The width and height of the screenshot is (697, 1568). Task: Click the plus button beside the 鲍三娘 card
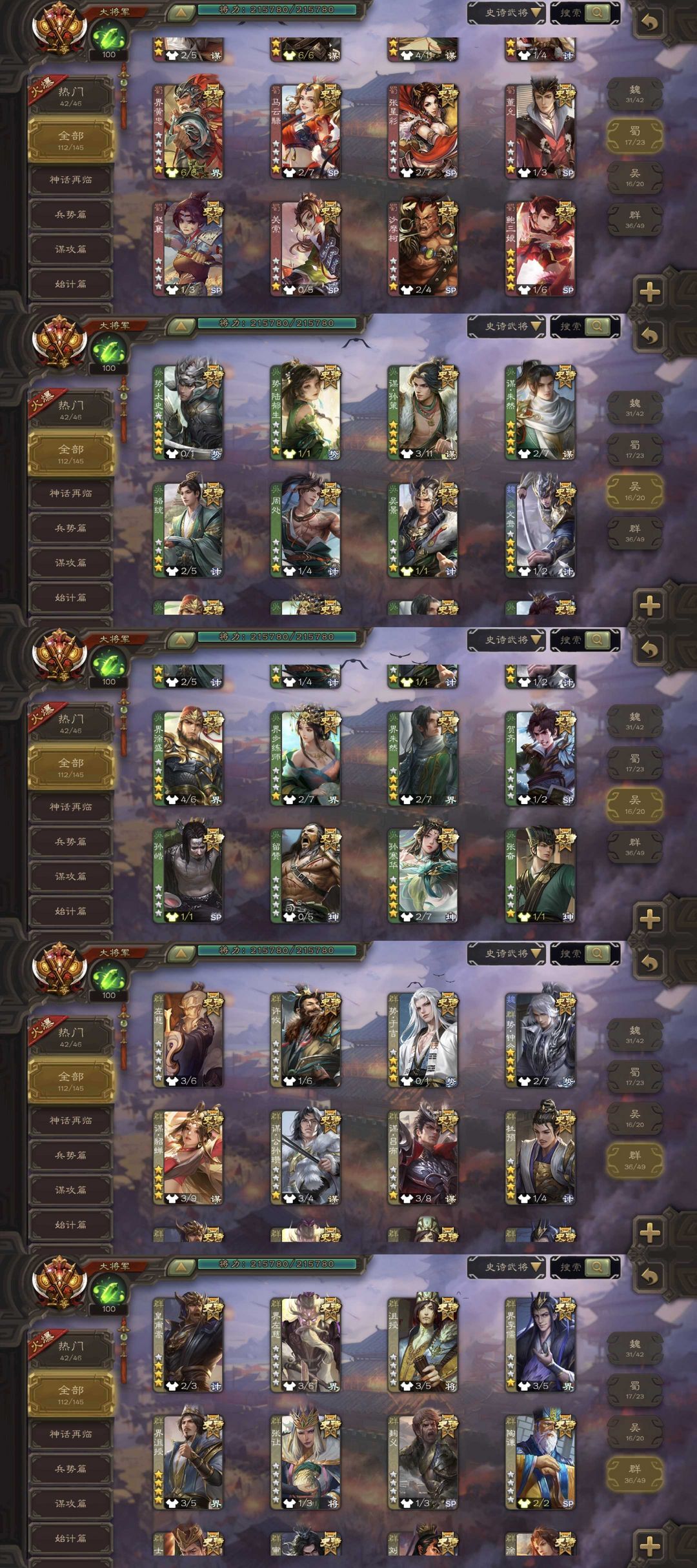[x=650, y=292]
